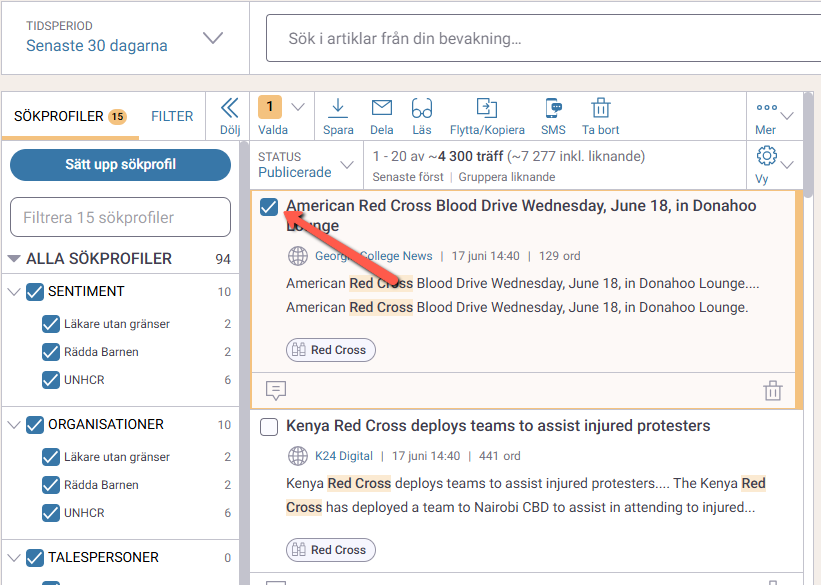Open the Georgia College News source link
Viewport: 821px width, 585px height.
(x=373, y=256)
